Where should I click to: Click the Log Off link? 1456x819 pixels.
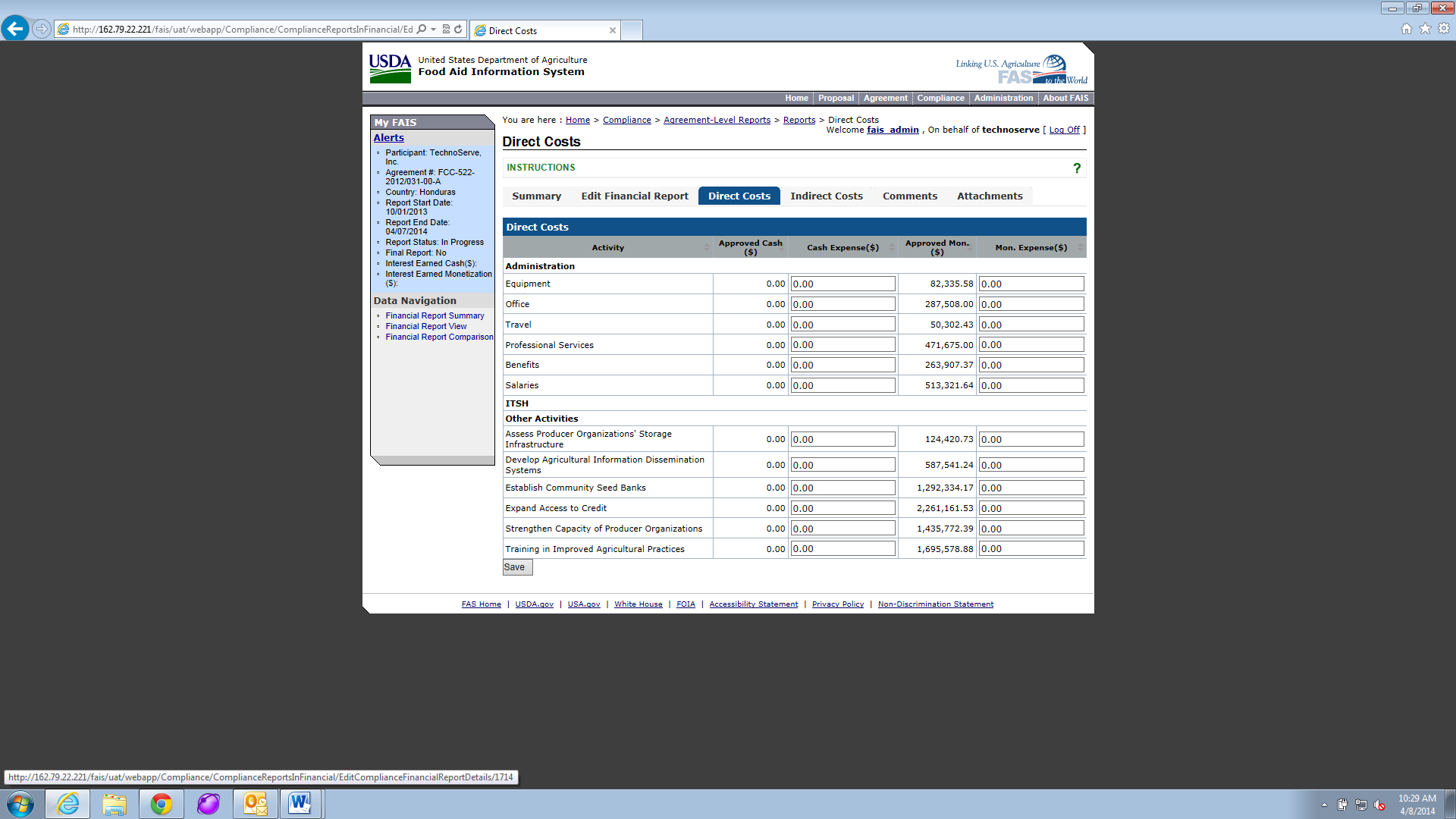1064,130
